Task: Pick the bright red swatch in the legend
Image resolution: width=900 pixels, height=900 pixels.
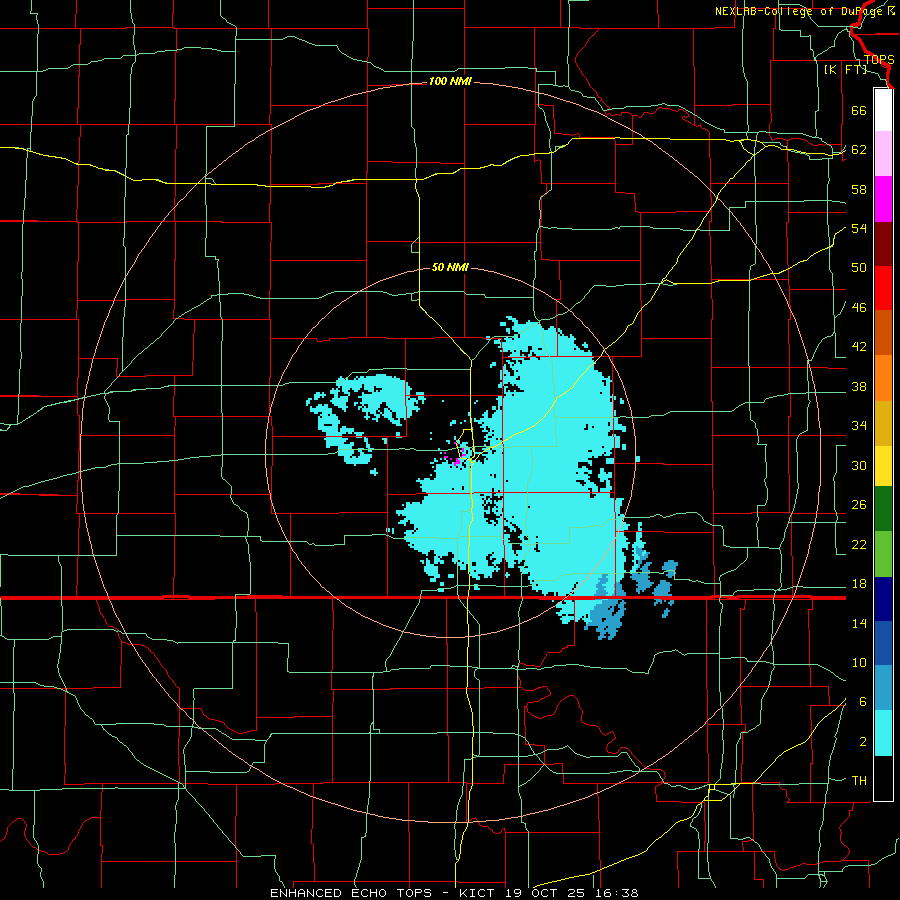Action: [883, 288]
